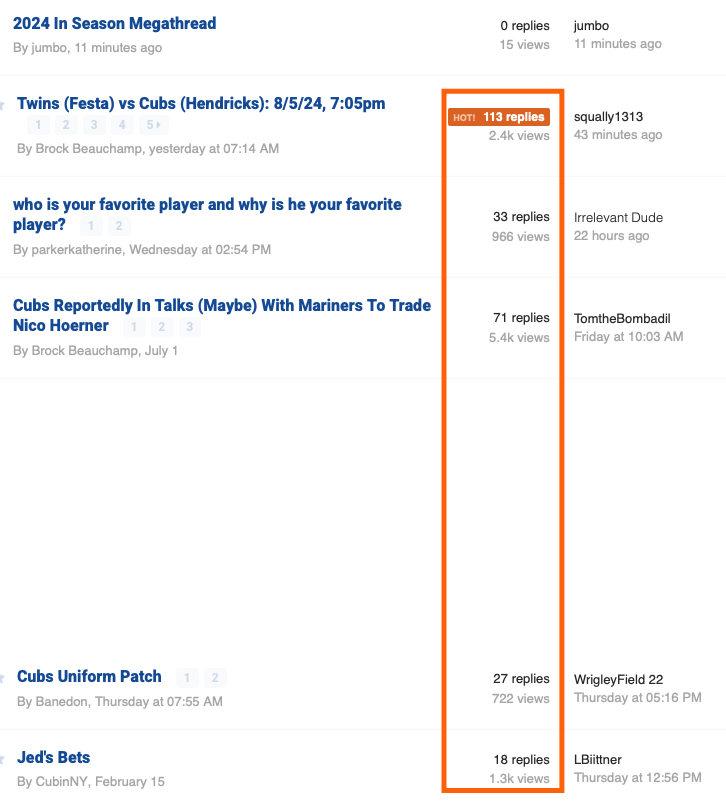The image size is (726, 803).
Task: Expand more pages via 5 arrow on Twins thread
Action: tap(153, 125)
